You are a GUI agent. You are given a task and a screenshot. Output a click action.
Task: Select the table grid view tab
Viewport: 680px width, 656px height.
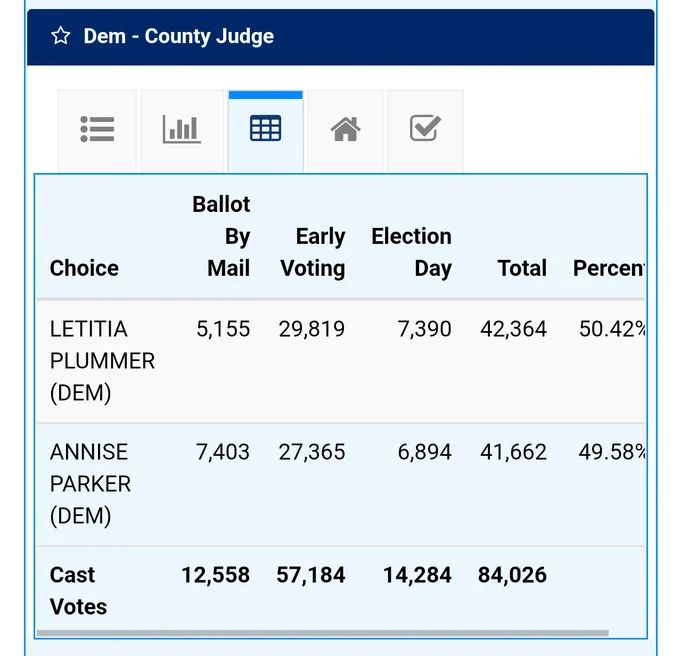pyautogui.click(x=265, y=130)
